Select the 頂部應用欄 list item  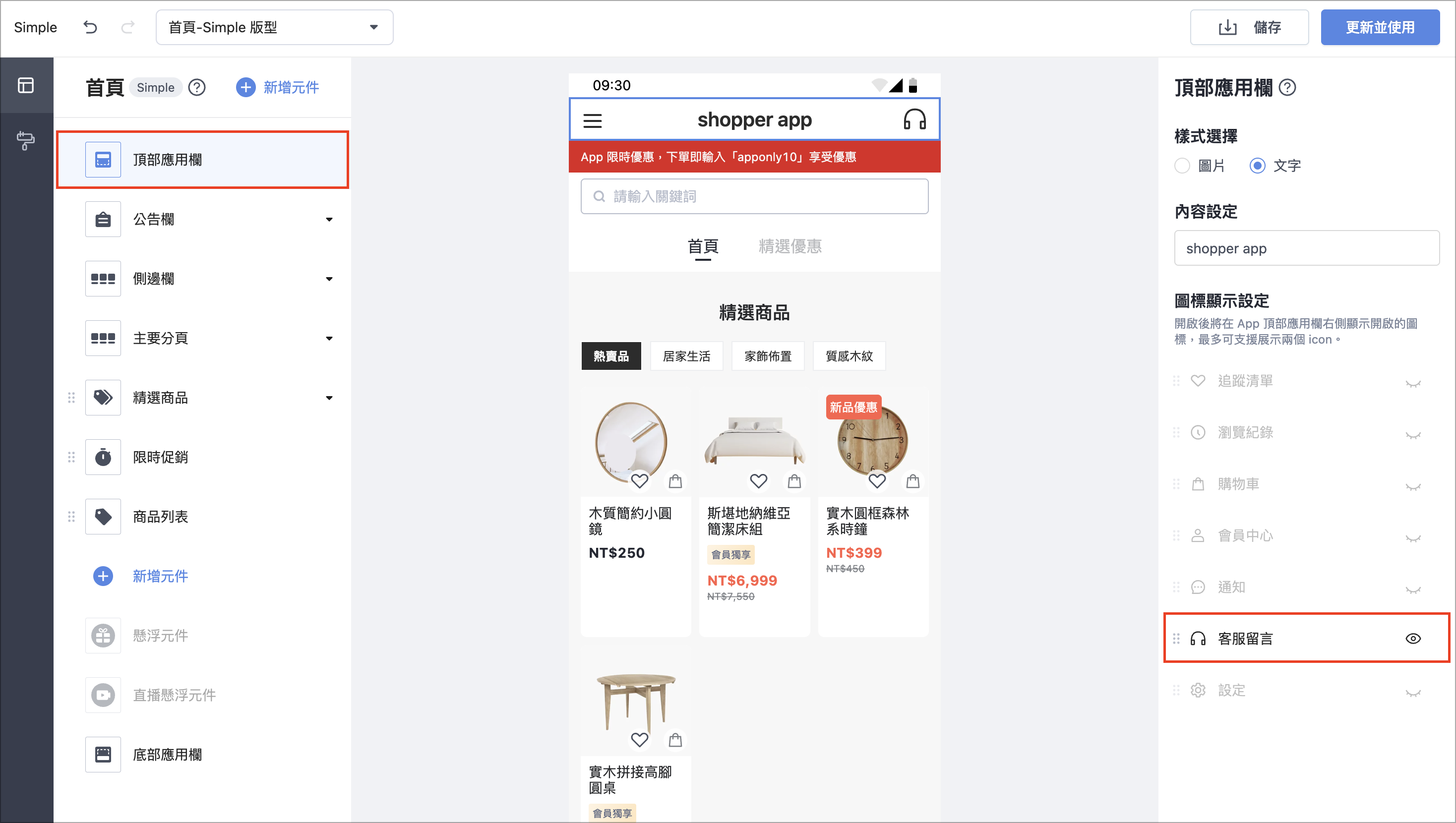(202, 160)
